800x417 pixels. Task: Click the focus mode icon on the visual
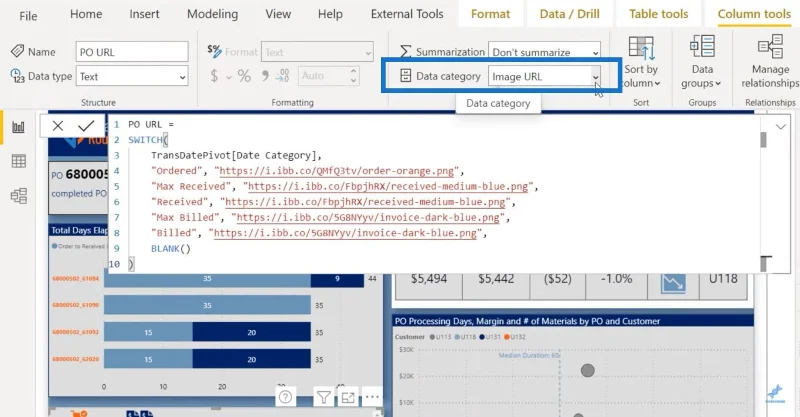(x=348, y=397)
